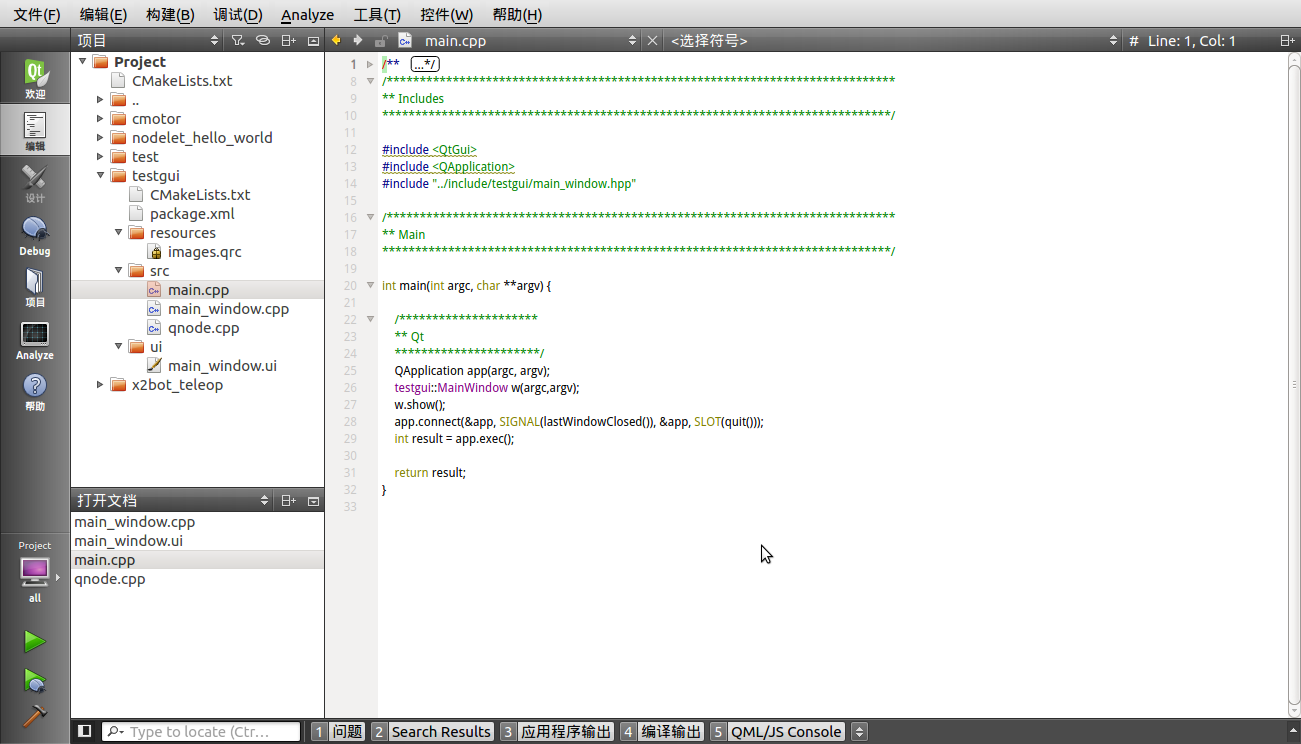Start debugging with the Run-debug icon
This screenshot has height=744, width=1301.
click(x=35, y=681)
